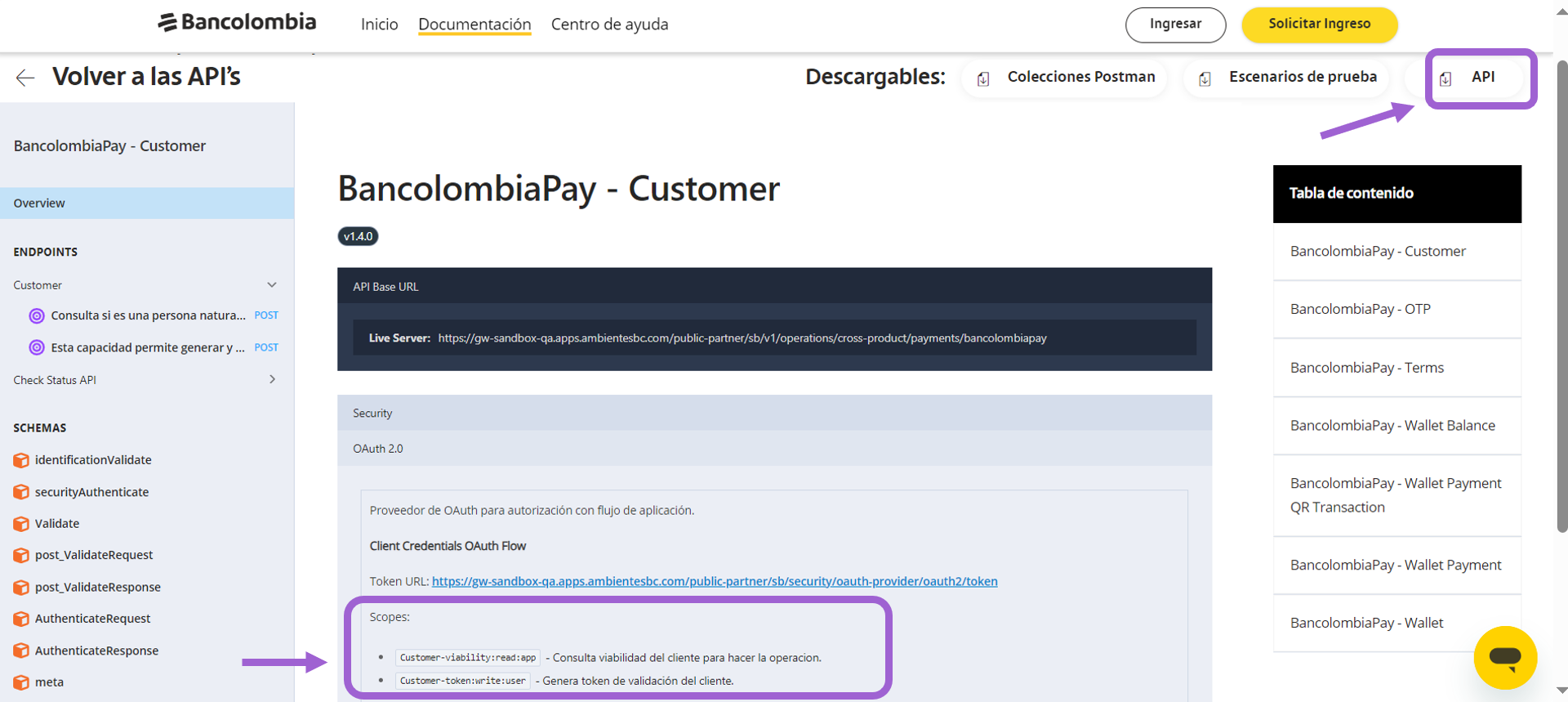Viewport: 1568px width, 702px height.
Task: Open BancolombiaPay - Wallet entry in contents
Action: coord(1397,623)
